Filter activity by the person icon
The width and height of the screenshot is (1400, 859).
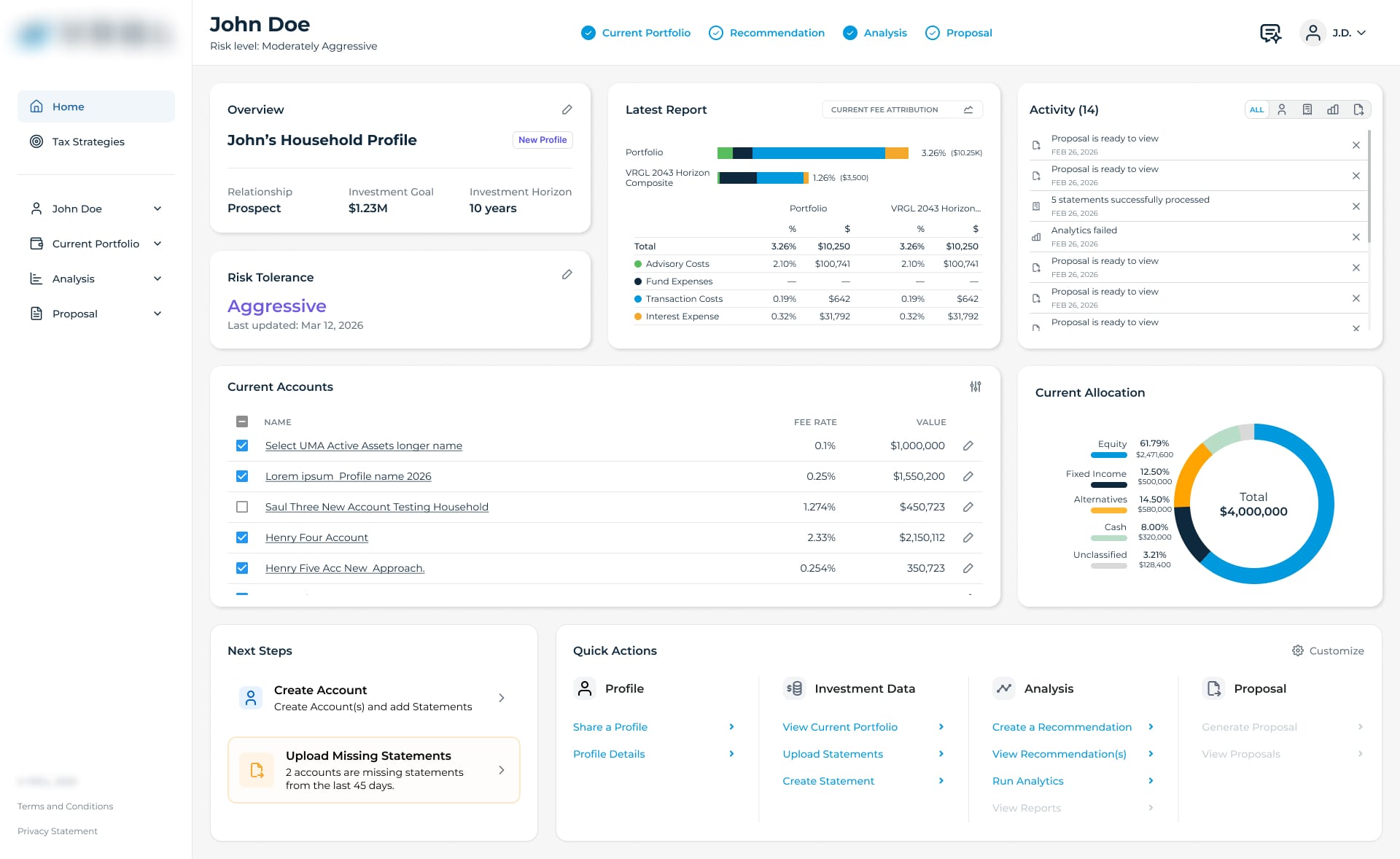1281,109
